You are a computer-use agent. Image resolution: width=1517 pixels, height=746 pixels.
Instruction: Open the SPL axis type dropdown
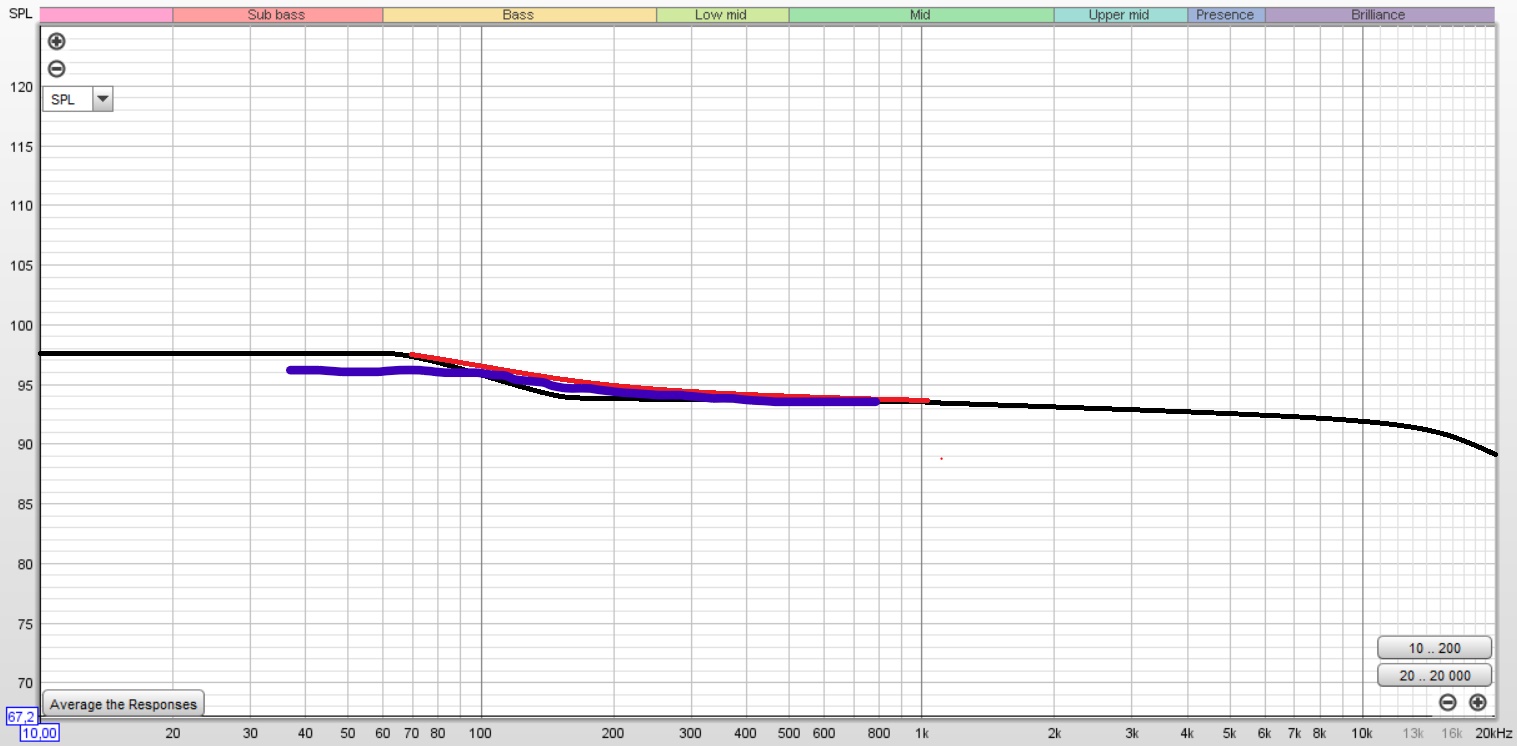click(x=102, y=99)
